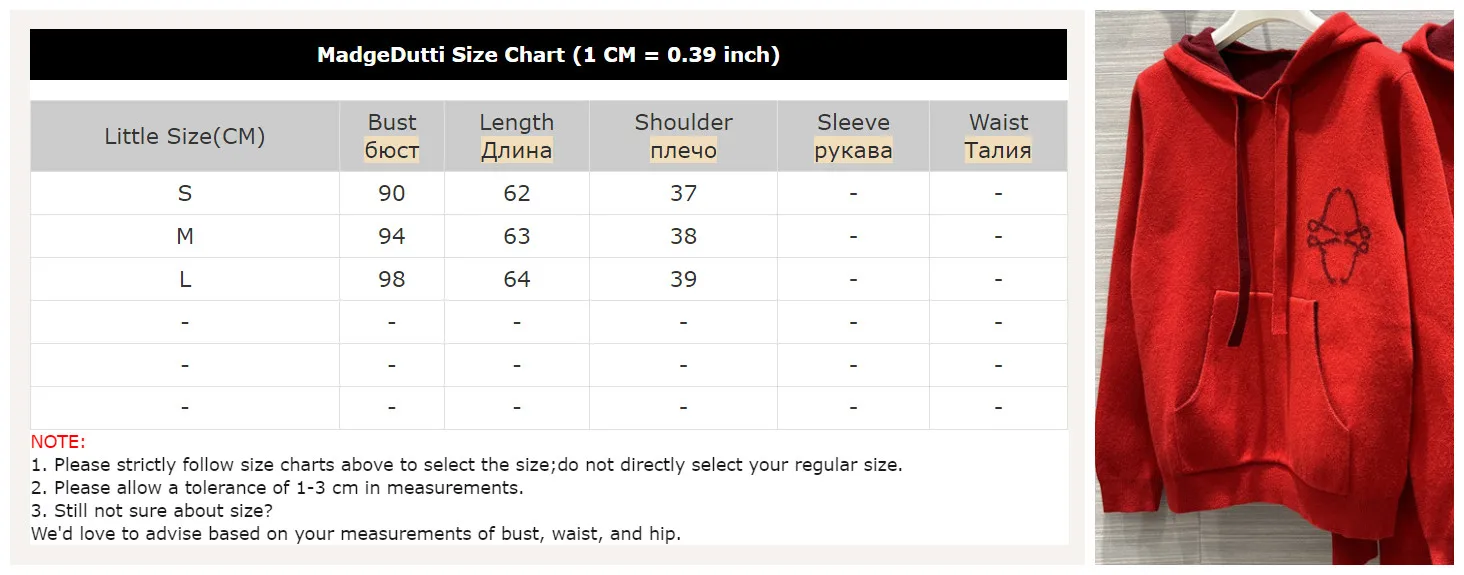Click the Shoulder column header
The height and width of the screenshot is (575, 1464).
(683, 136)
